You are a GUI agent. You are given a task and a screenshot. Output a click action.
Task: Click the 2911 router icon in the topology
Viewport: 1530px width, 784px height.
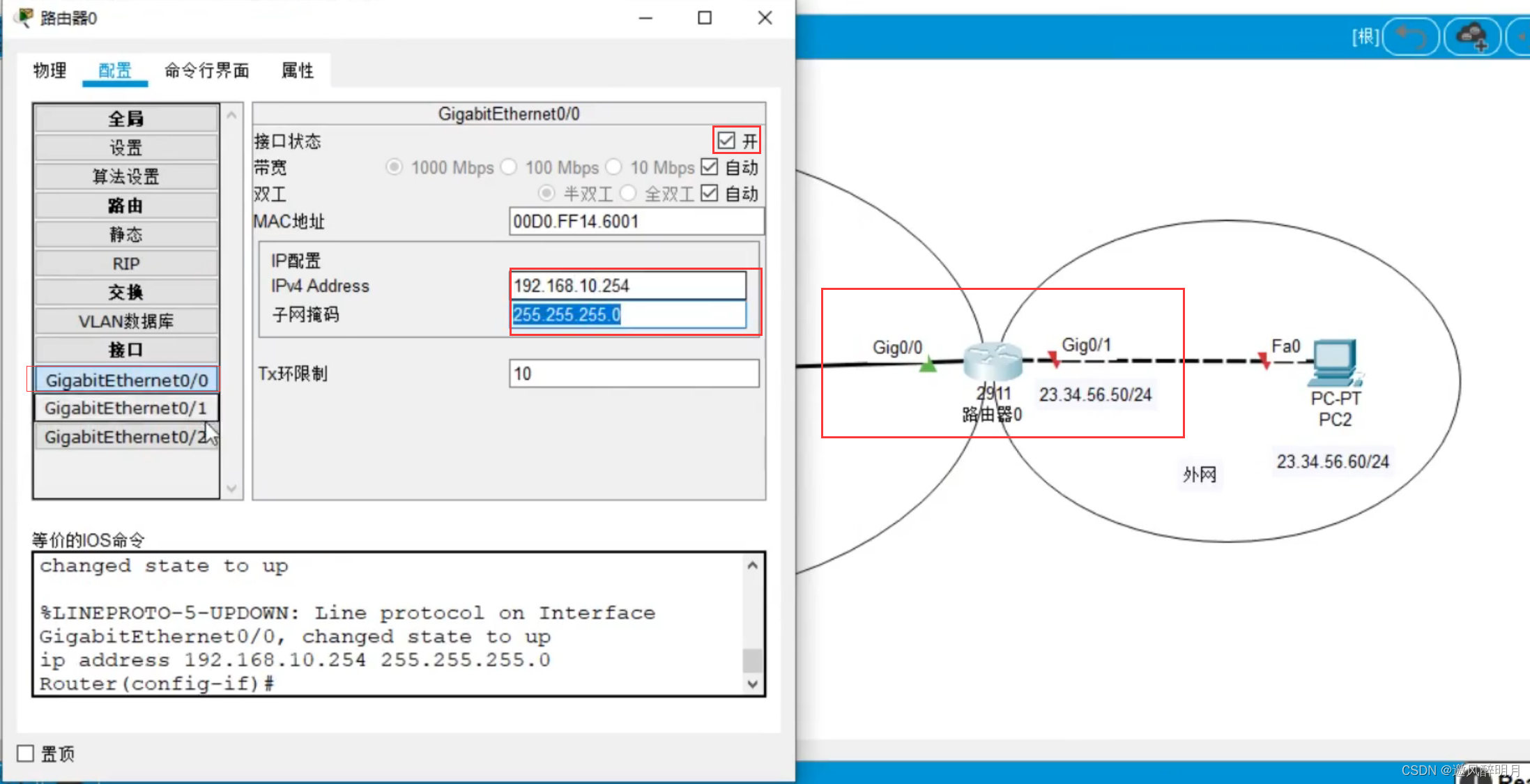(992, 361)
